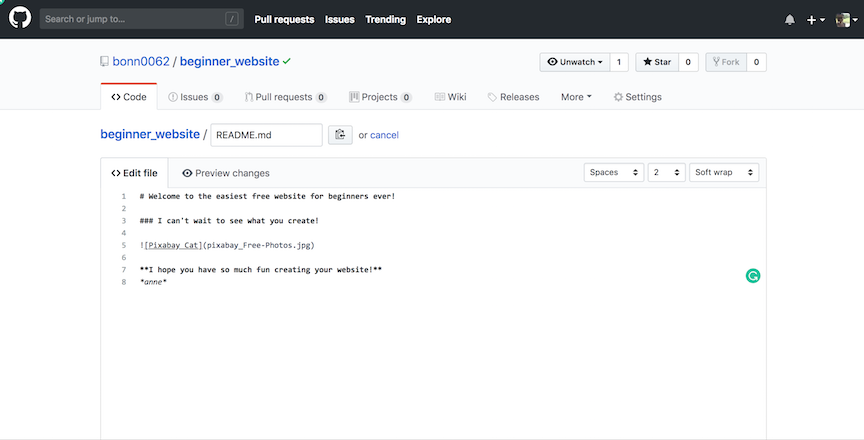Screen dimensions: 864x440
Task: Go to the Wiki tab
Action: pyautogui.click(x=450, y=97)
